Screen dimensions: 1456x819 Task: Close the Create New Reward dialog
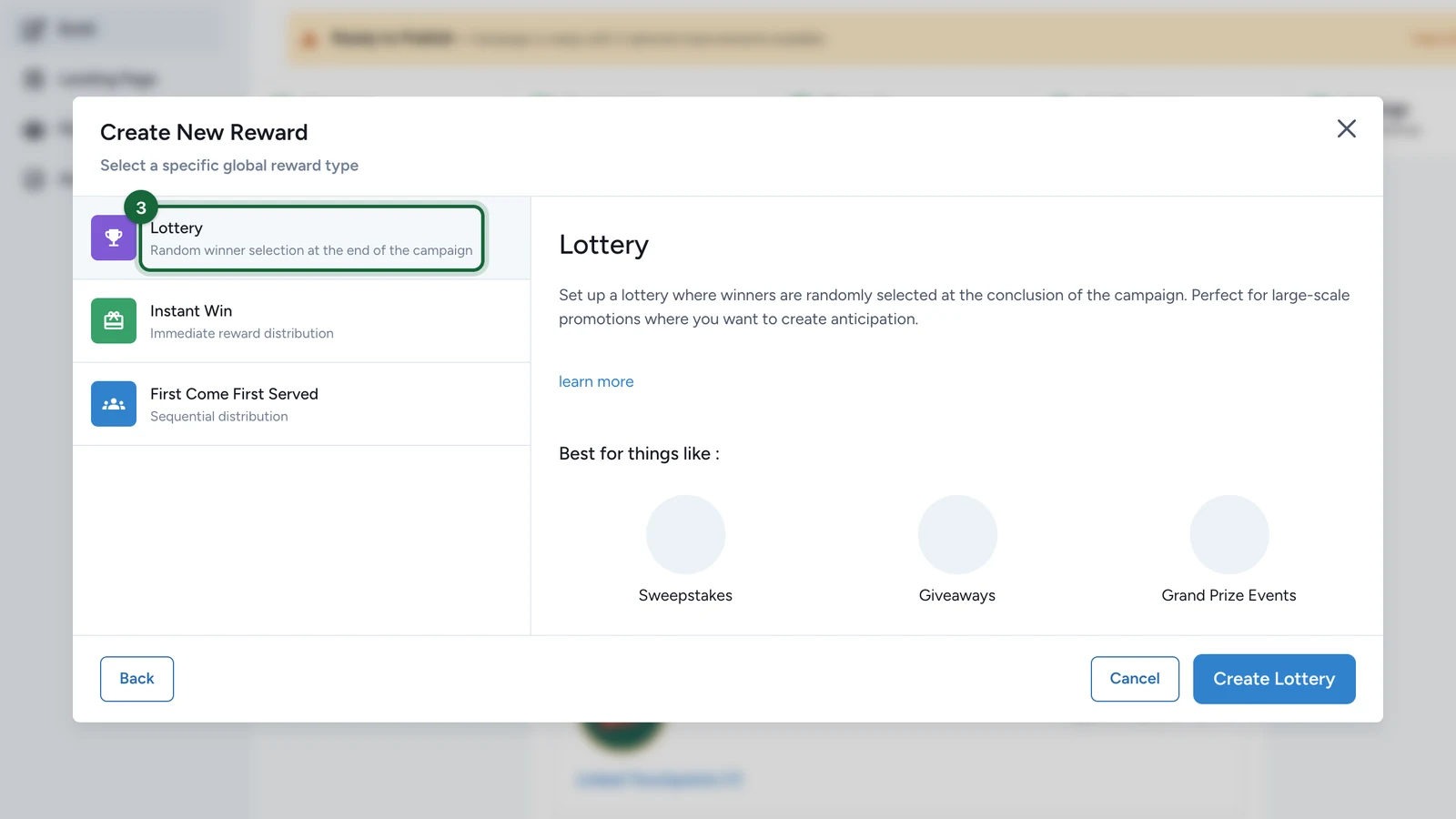click(1347, 128)
